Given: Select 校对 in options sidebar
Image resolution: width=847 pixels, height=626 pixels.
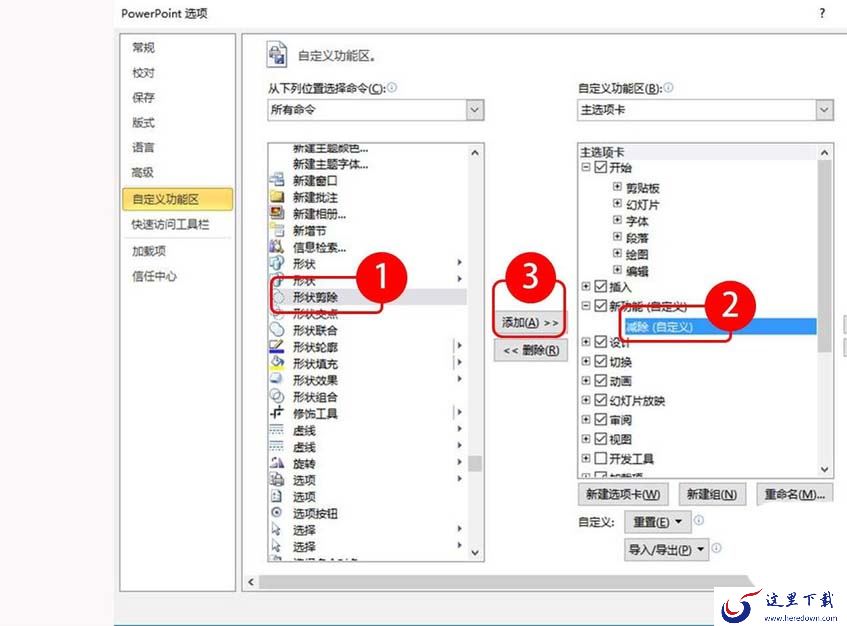Looking at the screenshot, I should coord(144,72).
